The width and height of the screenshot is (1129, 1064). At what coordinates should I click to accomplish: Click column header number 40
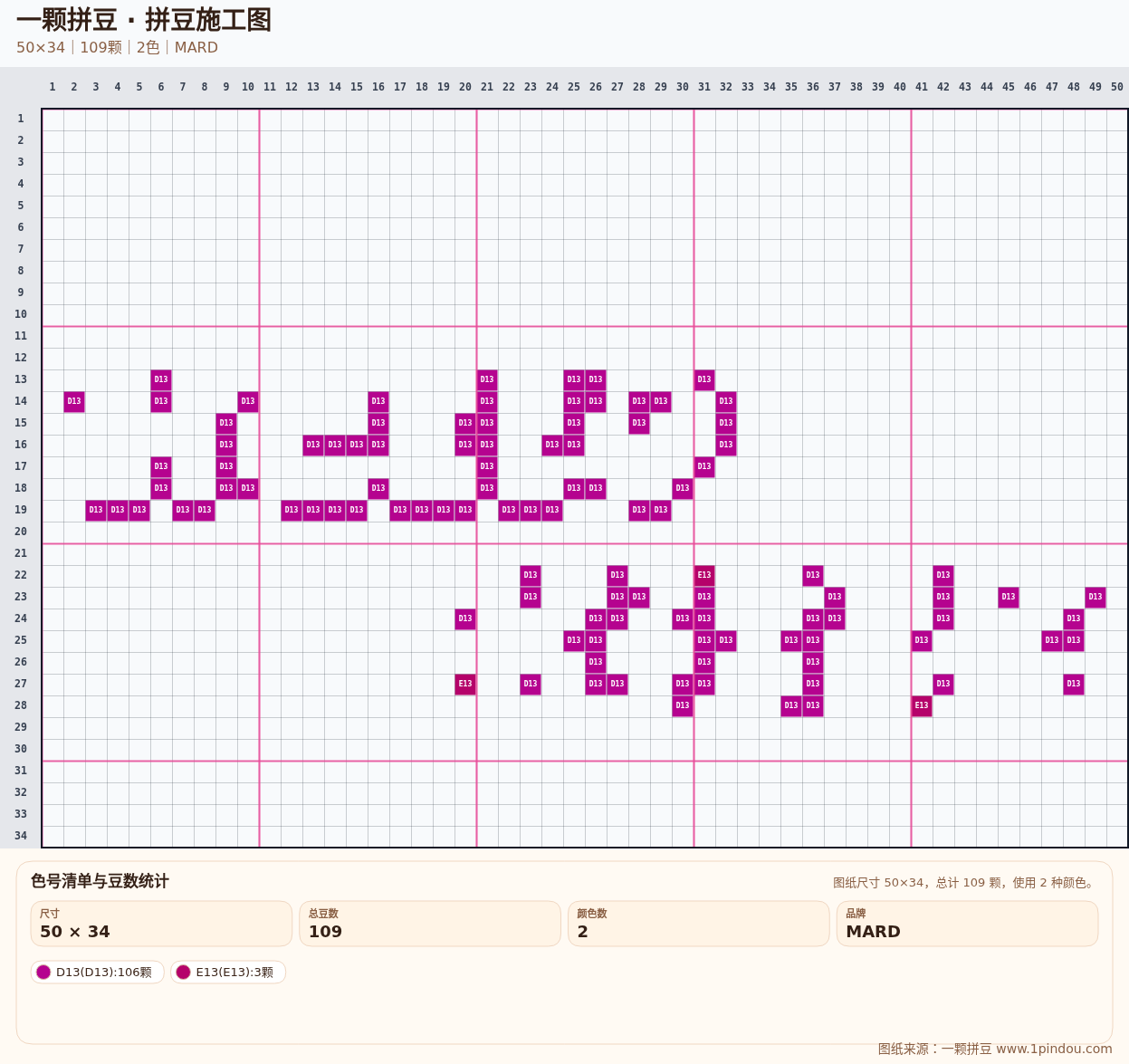(900, 87)
